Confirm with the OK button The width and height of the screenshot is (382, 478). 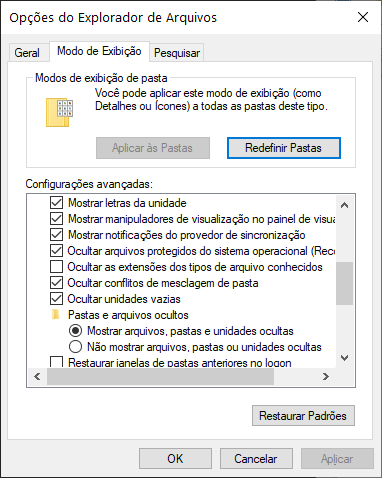click(x=175, y=459)
